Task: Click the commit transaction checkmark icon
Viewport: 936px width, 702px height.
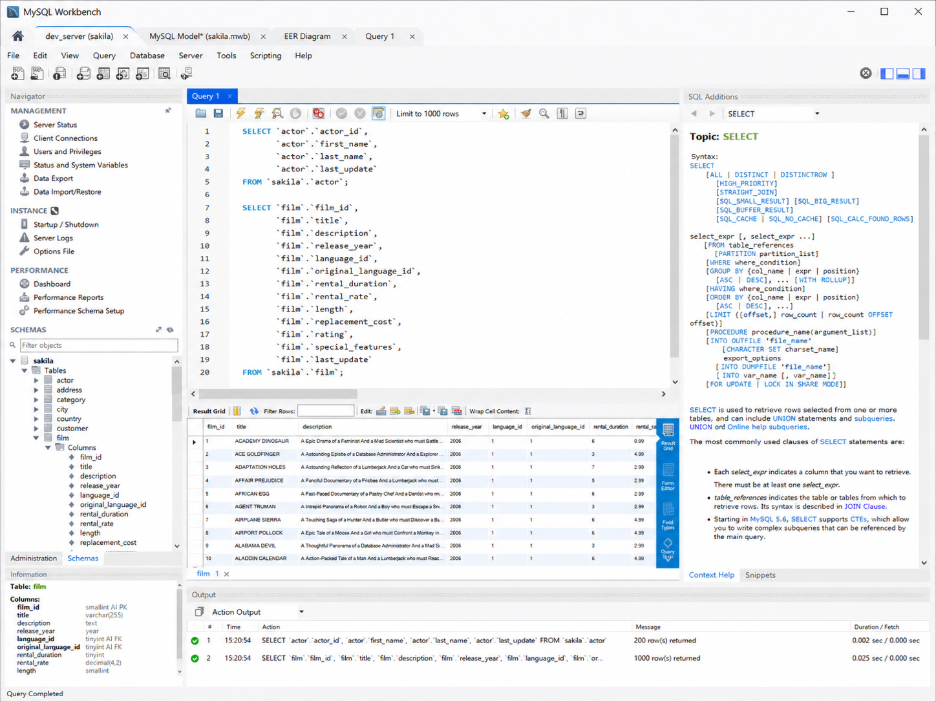Action: click(341, 113)
